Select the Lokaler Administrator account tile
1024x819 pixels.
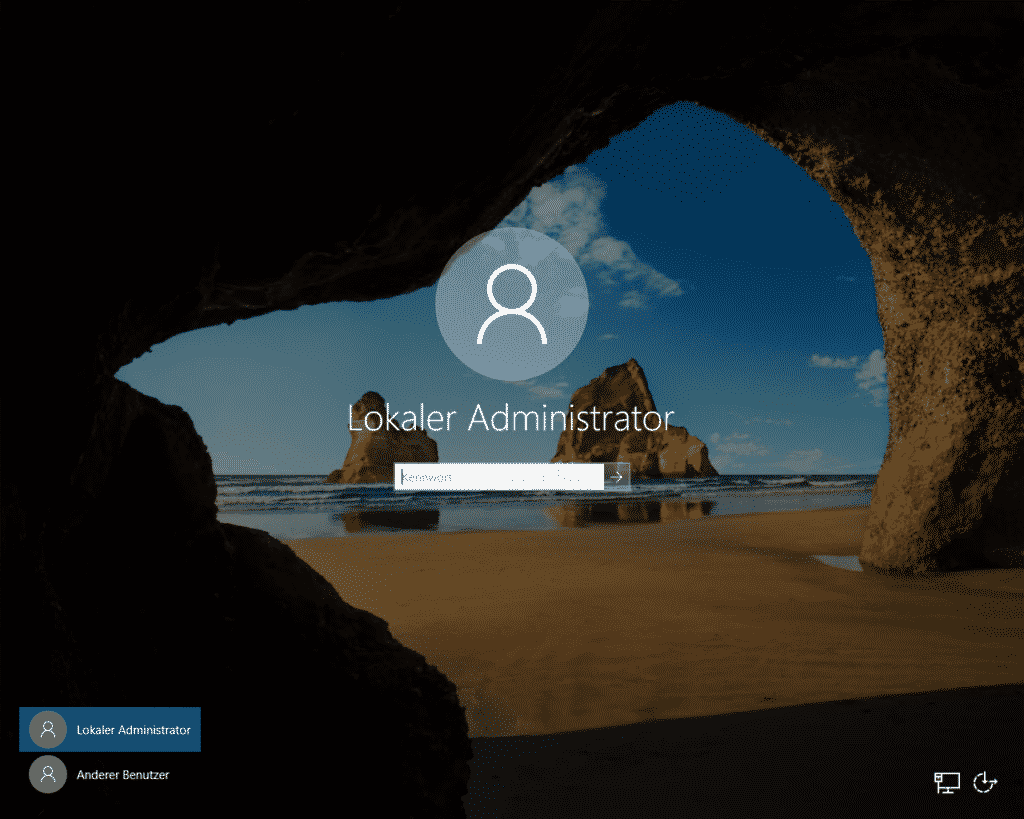[110, 729]
